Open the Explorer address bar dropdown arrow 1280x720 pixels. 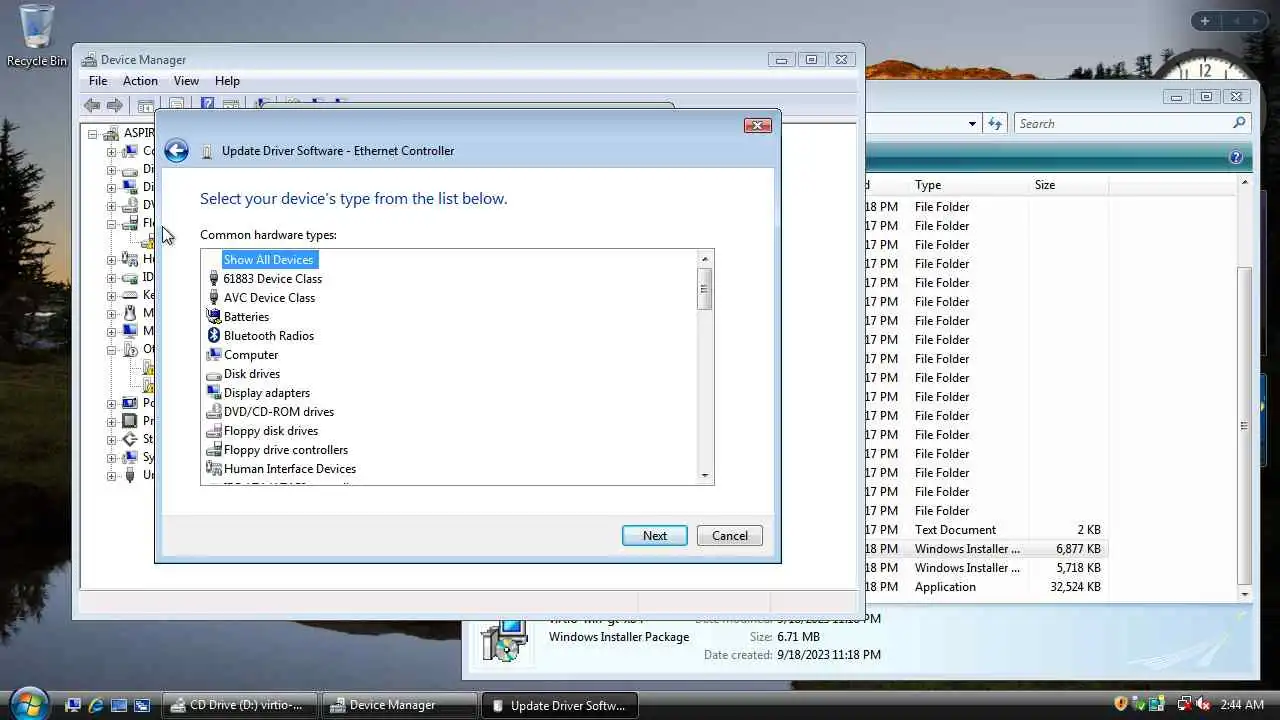(x=972, y=124)
